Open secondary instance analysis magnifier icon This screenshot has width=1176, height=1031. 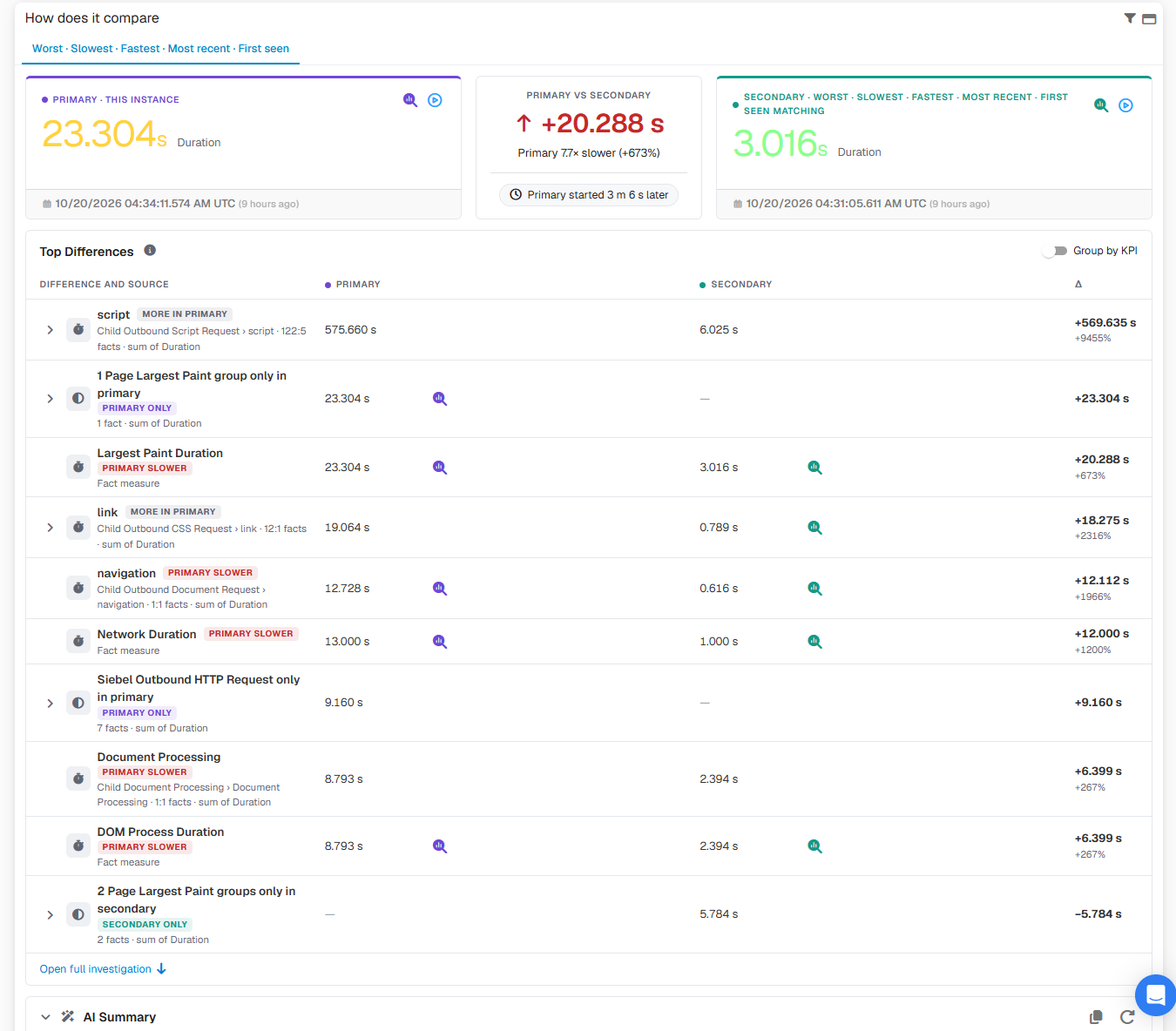1101,105
